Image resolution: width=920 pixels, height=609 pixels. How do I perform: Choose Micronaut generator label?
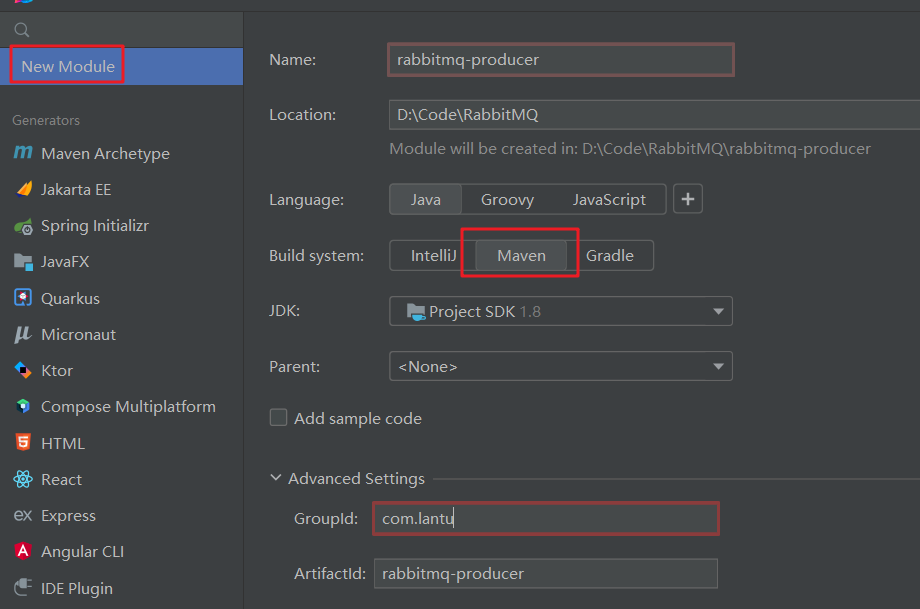point(78,334)
